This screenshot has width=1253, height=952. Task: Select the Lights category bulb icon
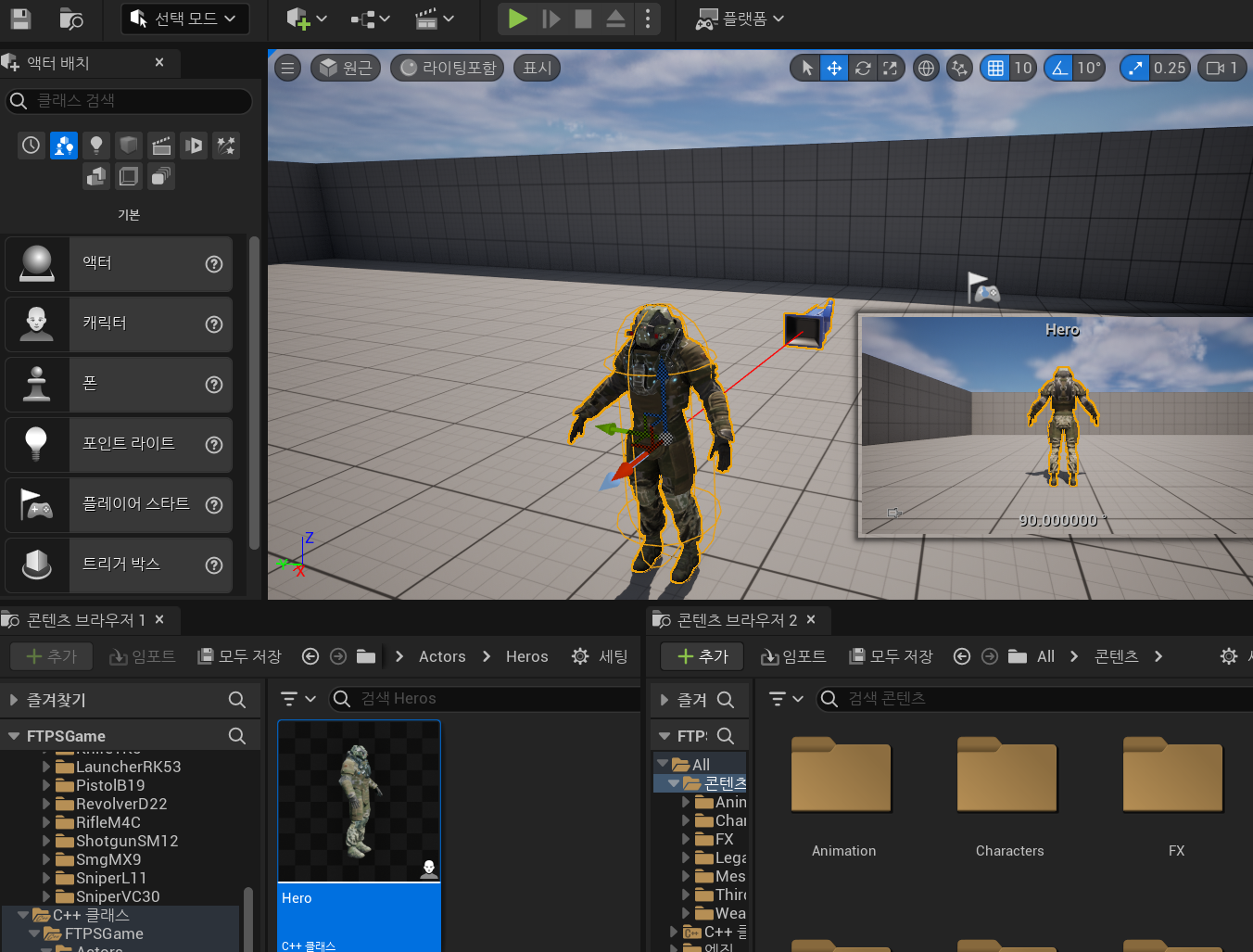click(96, 145)
